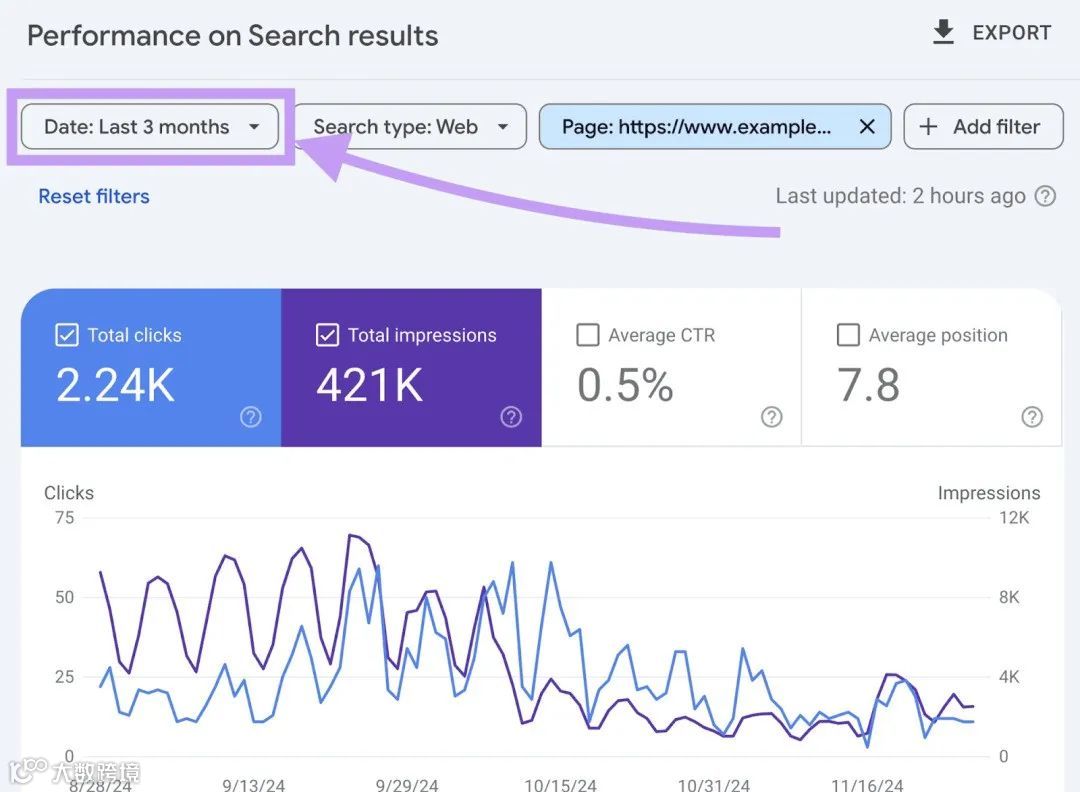Open help icon beside Last updated
Image resolution: width=1080 pixels, height=792 pixels.
coord(1045,196)
